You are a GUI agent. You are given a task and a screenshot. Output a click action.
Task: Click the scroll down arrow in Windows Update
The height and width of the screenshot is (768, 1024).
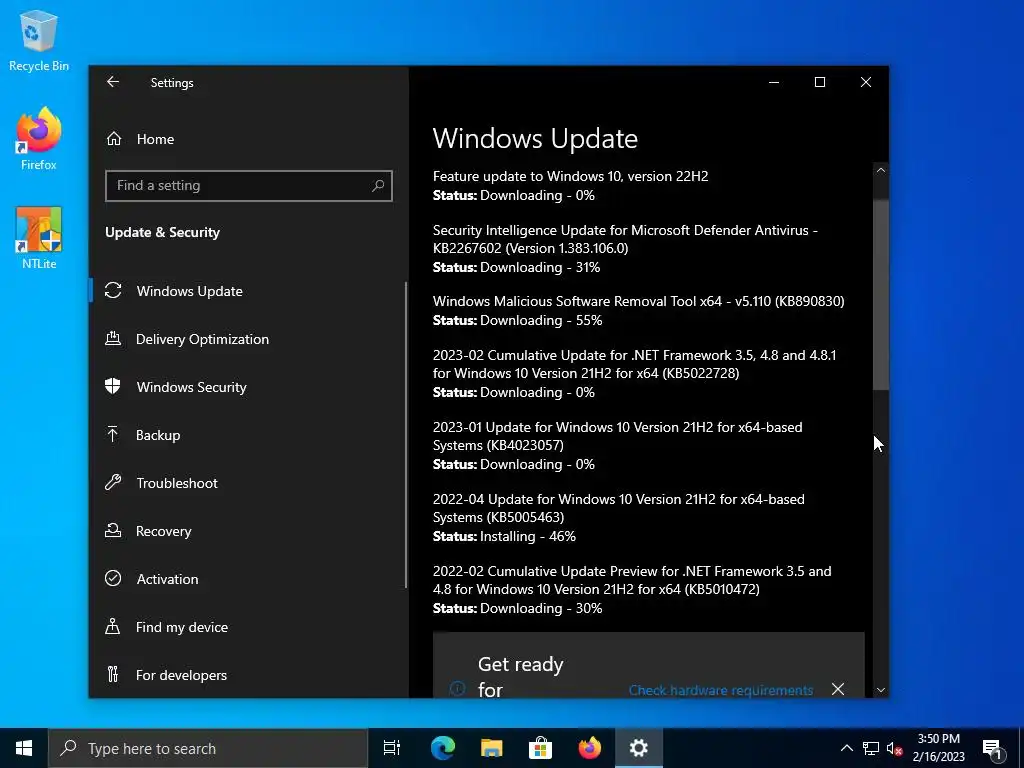tap(880, 690)
